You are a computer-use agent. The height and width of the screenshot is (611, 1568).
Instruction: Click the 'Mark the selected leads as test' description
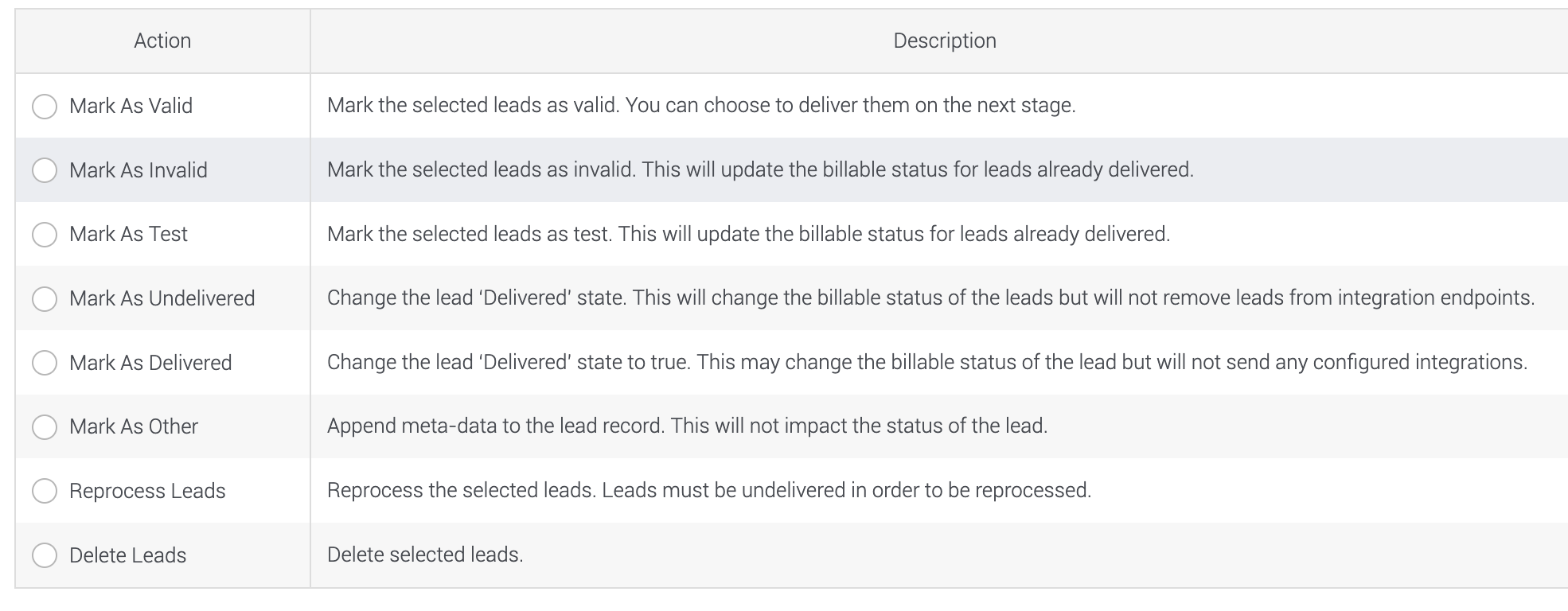click(748, 234)
